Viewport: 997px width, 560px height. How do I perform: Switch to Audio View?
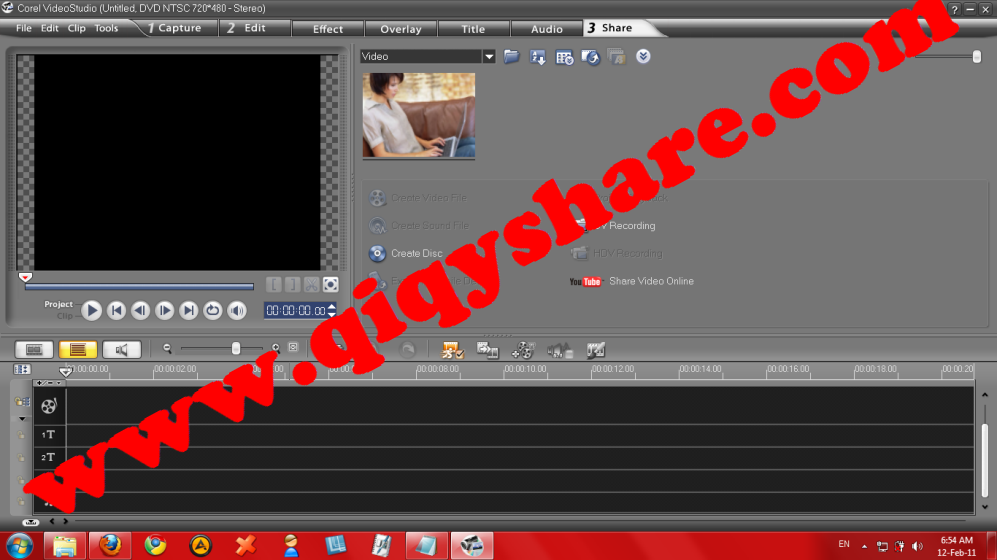(121, 350)
